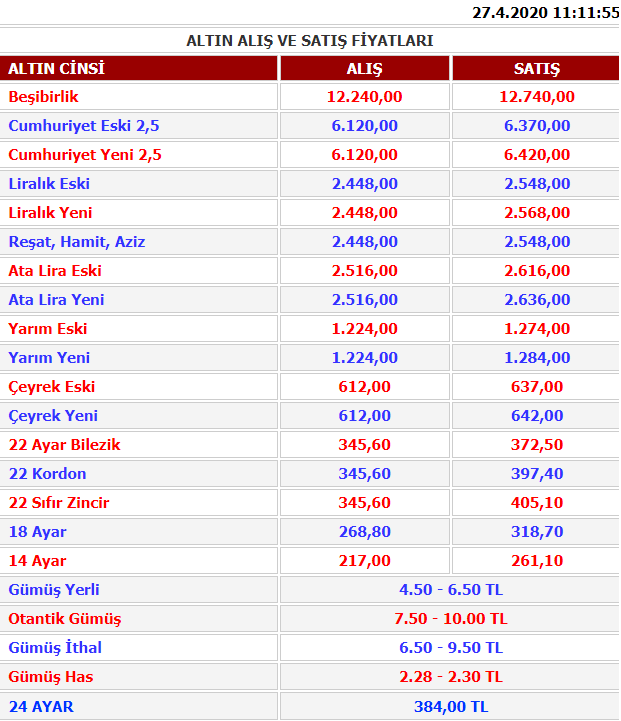Select the Ata Lira Eski label
621x721 pixels.
pos(55,270)
